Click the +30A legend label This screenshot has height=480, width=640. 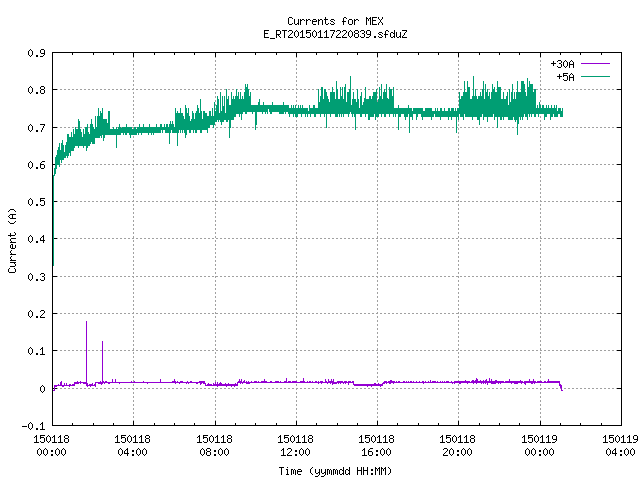coord(562,64)
